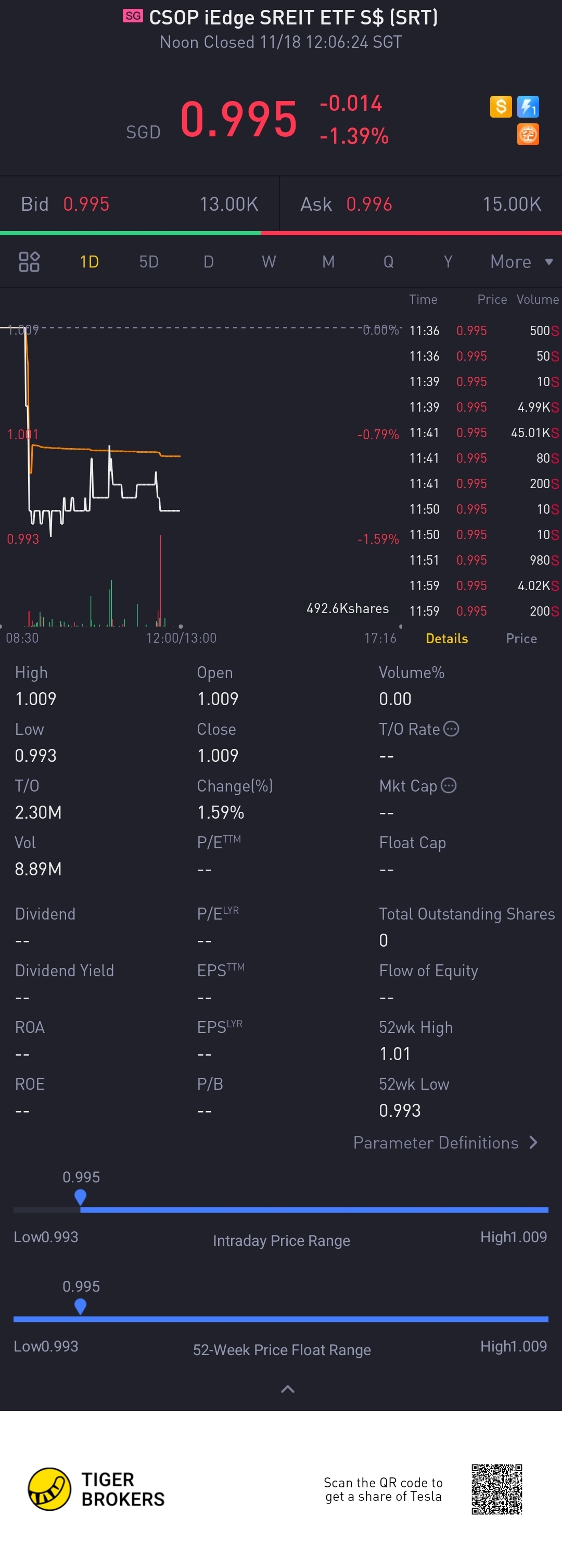Open T/O Rate info bubble icon
Screen dimensions: 562x1568
451,729
